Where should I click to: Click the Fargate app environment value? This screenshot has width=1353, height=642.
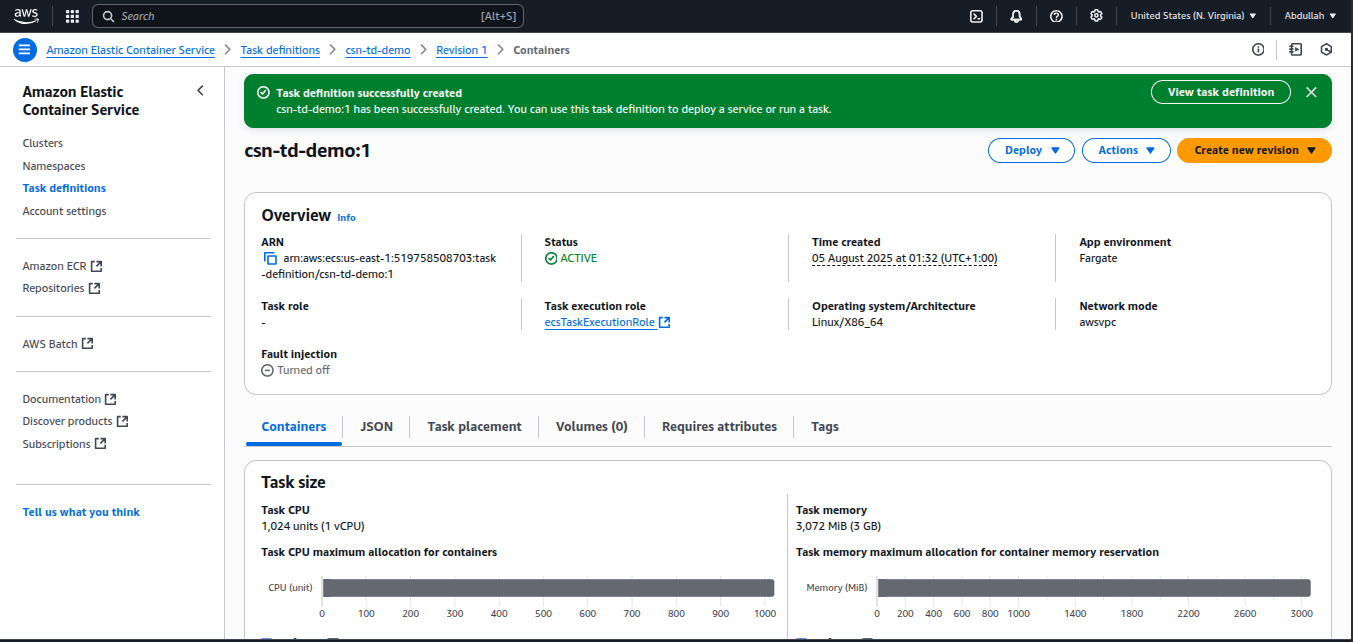coord(1098,258)
